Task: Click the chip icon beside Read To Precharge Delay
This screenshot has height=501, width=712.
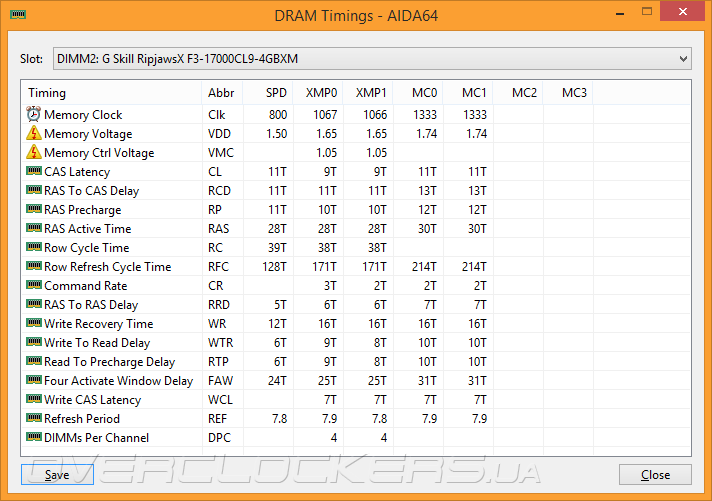Action: tap(34, 361)
